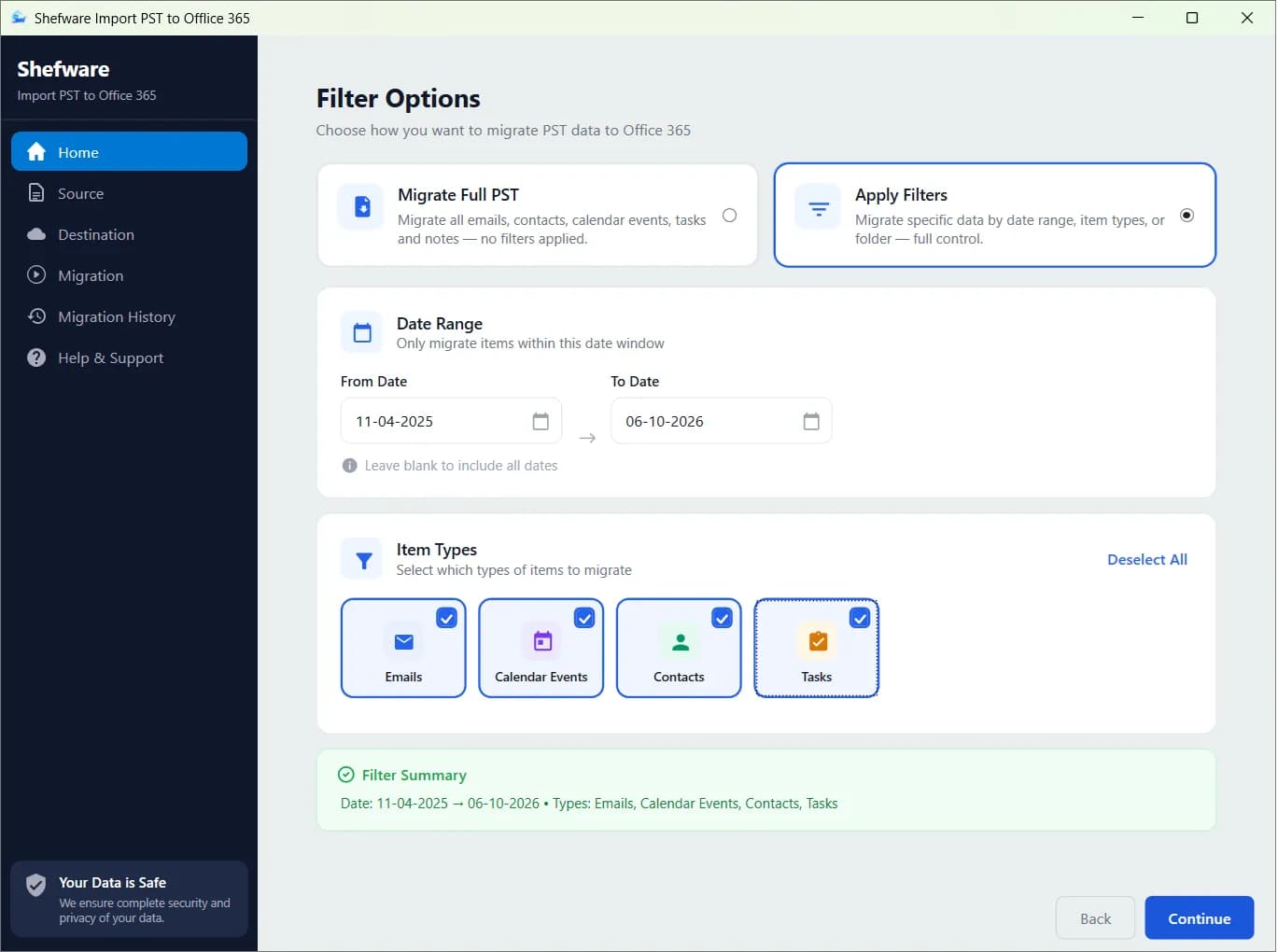The image size is (1278, 952).
Task: Click the Deselect All link
Action: click(x=1147, y=559)
